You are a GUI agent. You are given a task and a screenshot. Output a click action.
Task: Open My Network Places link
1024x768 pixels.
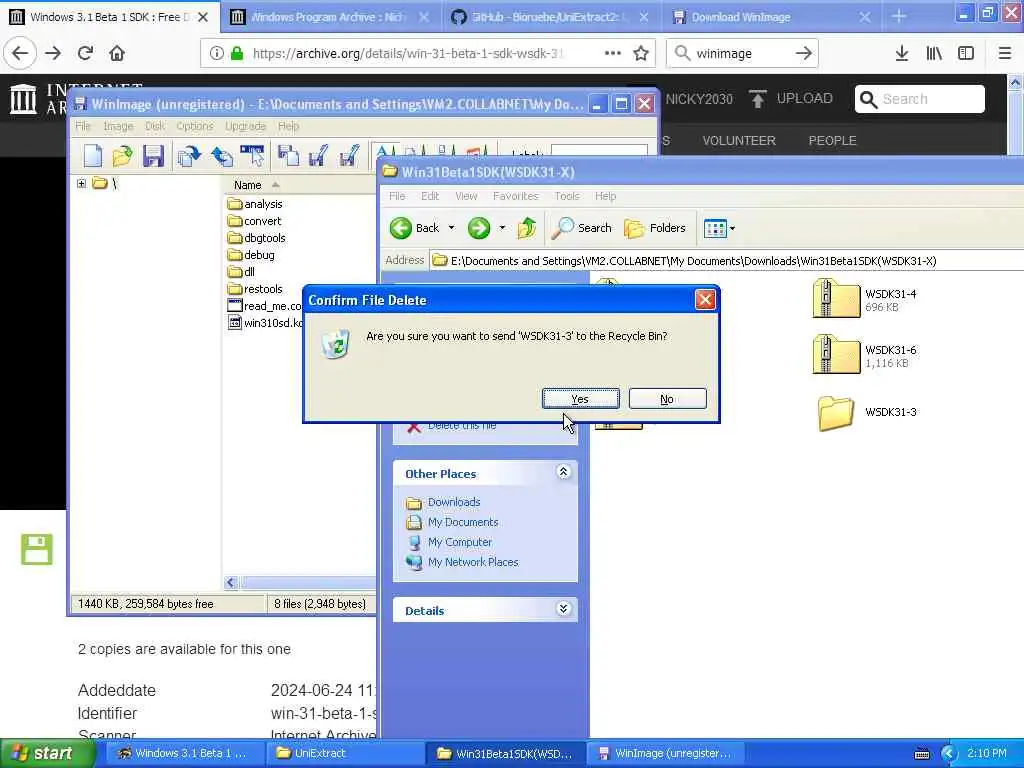tap(473, 562)
